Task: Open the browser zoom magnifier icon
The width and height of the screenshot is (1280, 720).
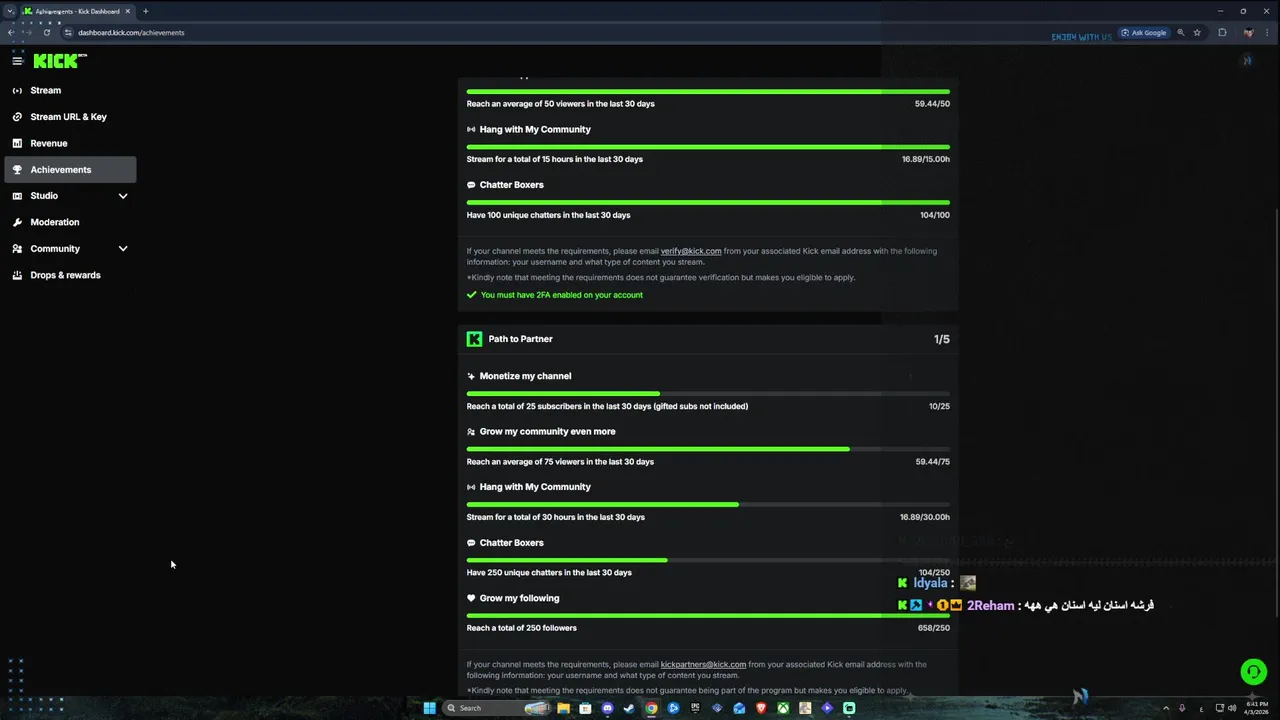Action: click(1181, 33)
